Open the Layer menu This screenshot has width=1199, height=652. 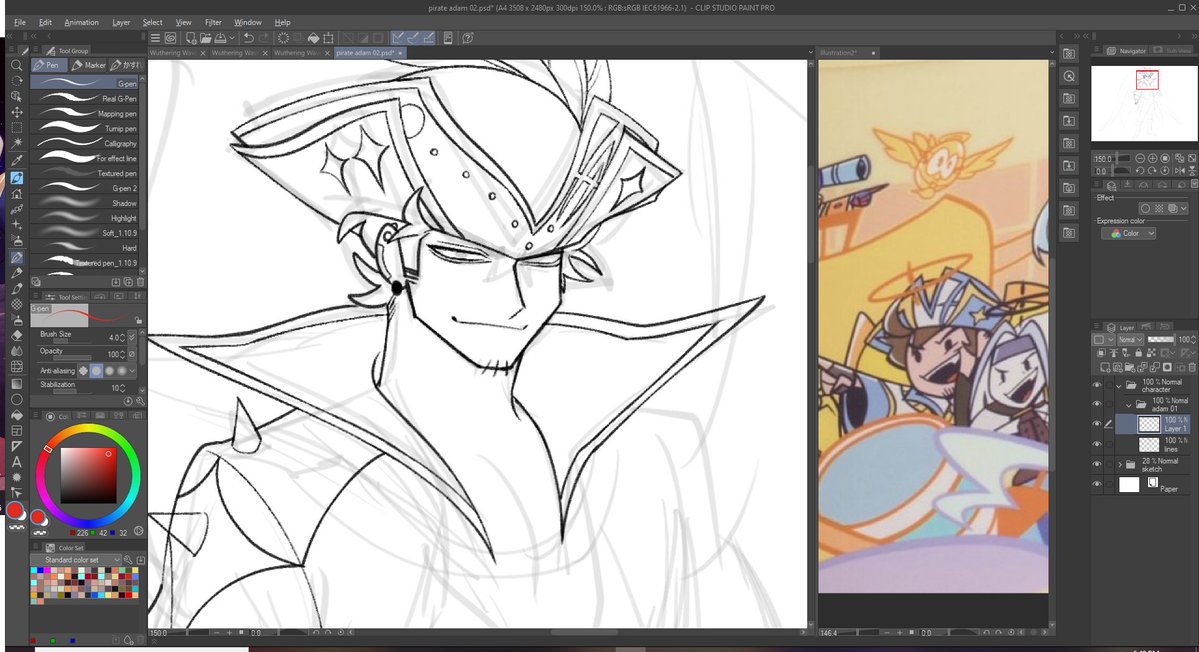click(x=121, y=22)
